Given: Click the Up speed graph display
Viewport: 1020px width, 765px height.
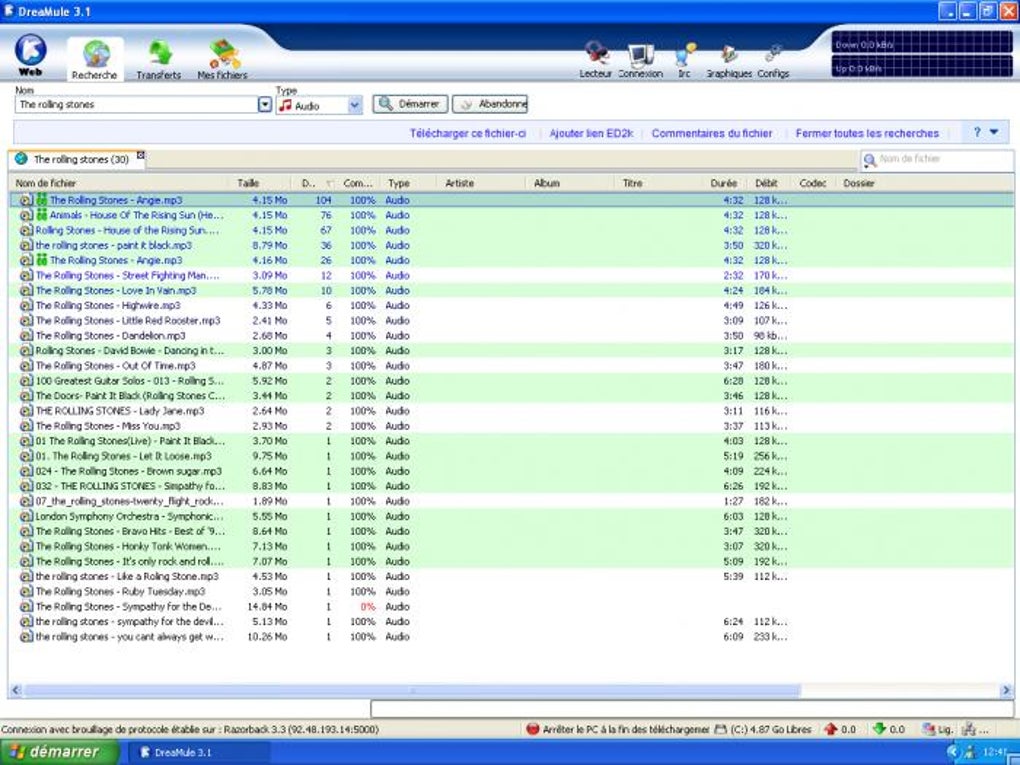Looking at the screenshot, I should [922, 66].
